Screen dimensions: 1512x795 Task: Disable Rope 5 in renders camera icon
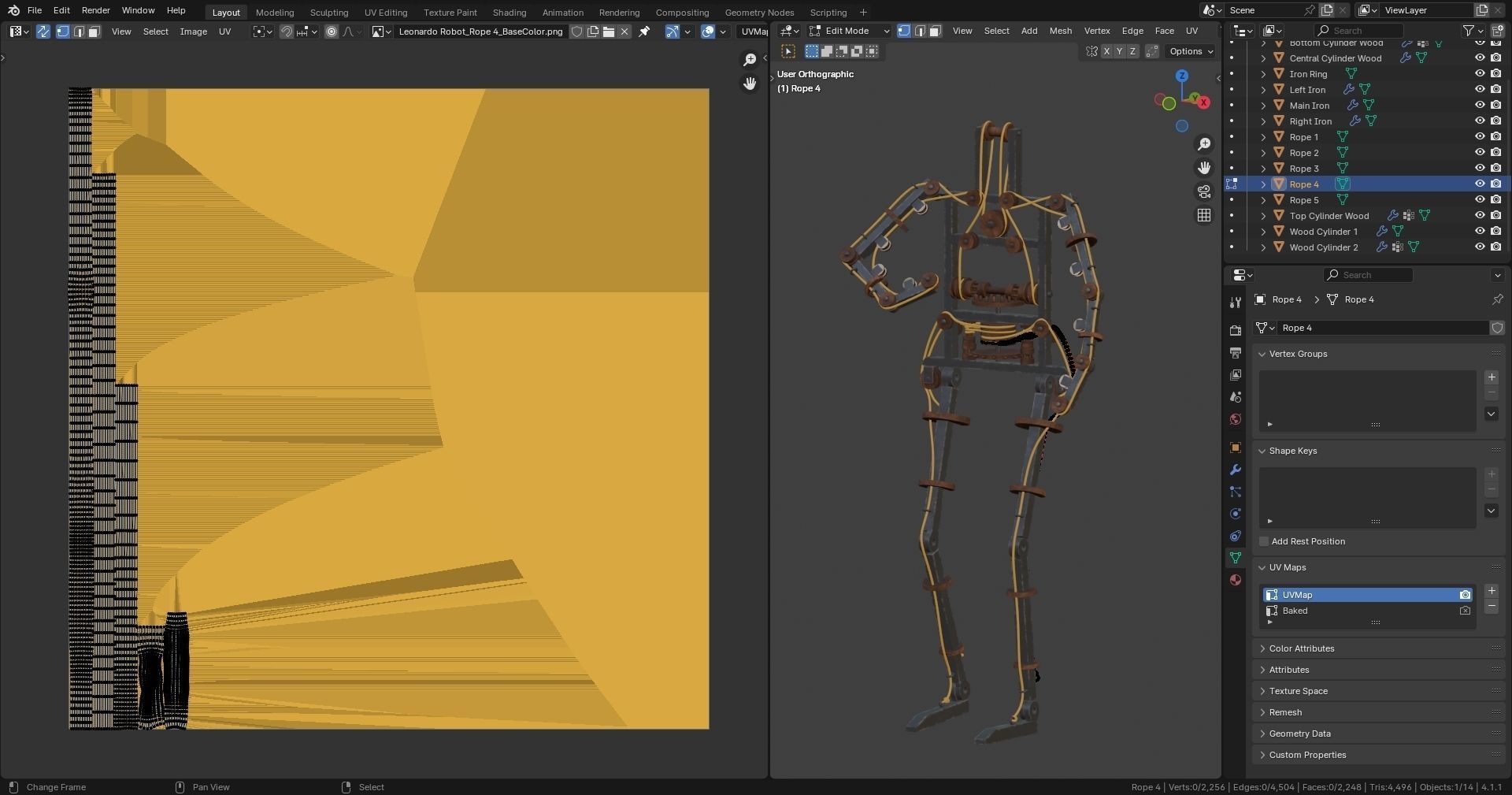coord(1495,199)
